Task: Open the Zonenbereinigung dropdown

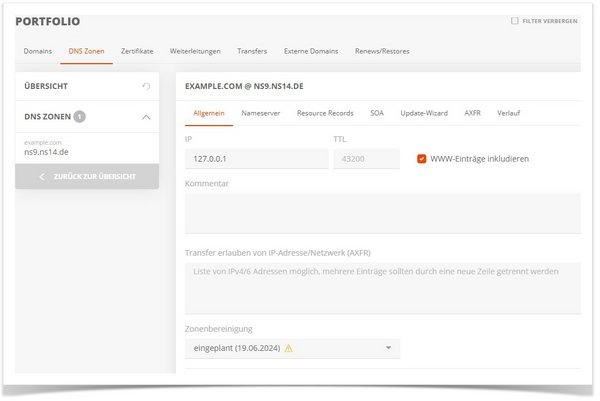Action: [x=292, y=348]
